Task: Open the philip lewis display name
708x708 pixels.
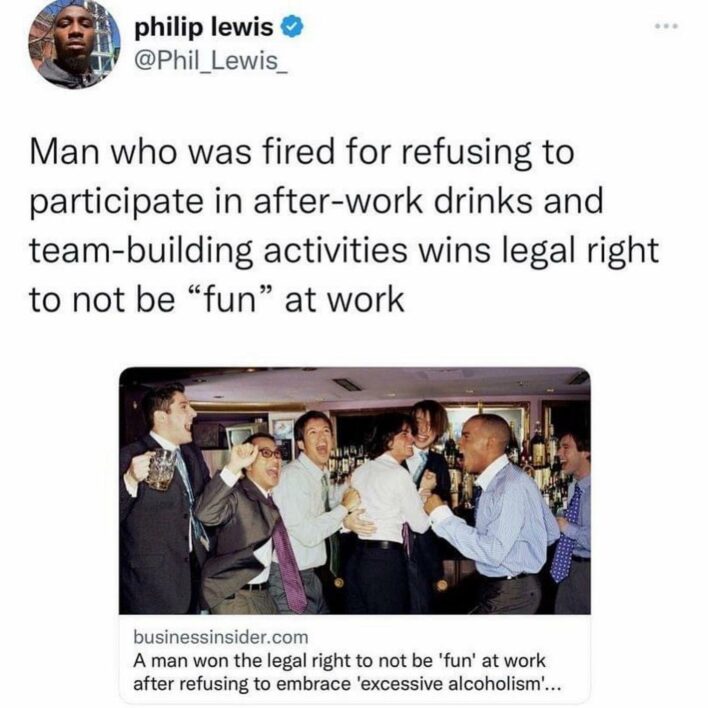Action: tap(204, 28)
